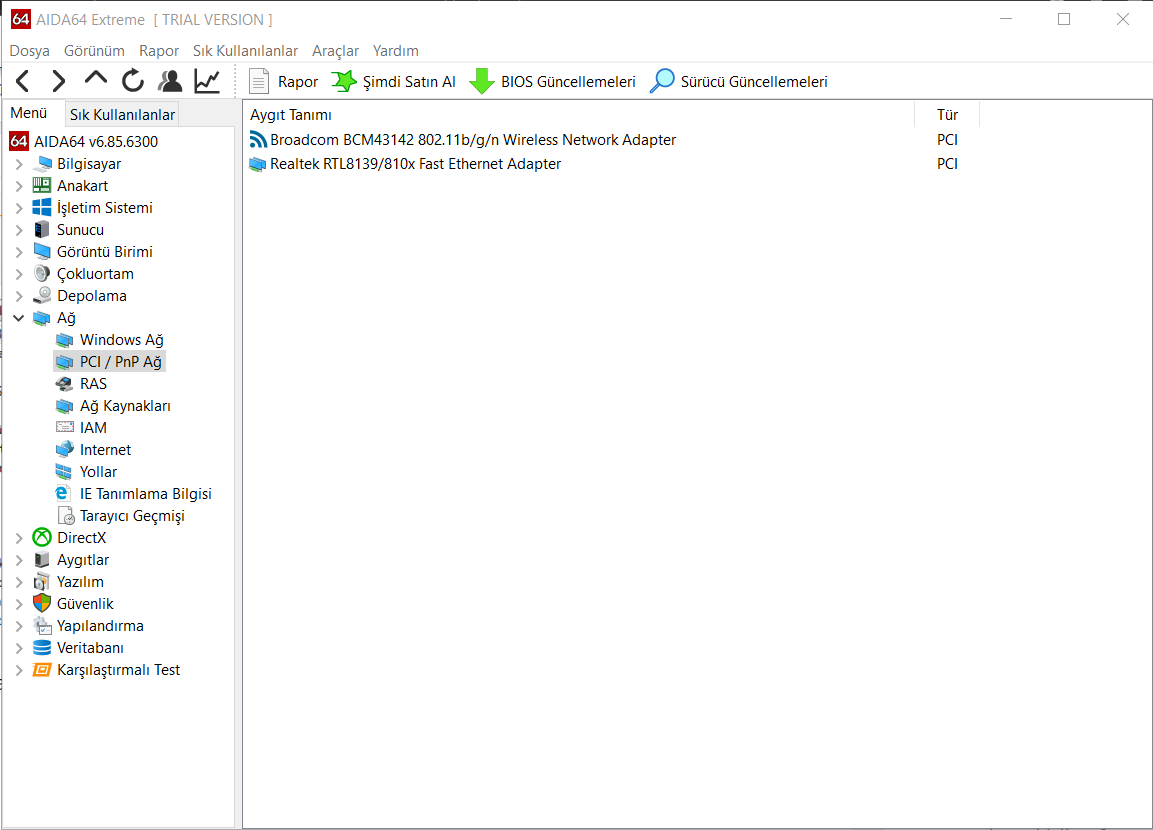This screenshot has width=1153, height=830.
Task: Click the green down arrow BIOS update icon
Action: [x=482, y=82]
